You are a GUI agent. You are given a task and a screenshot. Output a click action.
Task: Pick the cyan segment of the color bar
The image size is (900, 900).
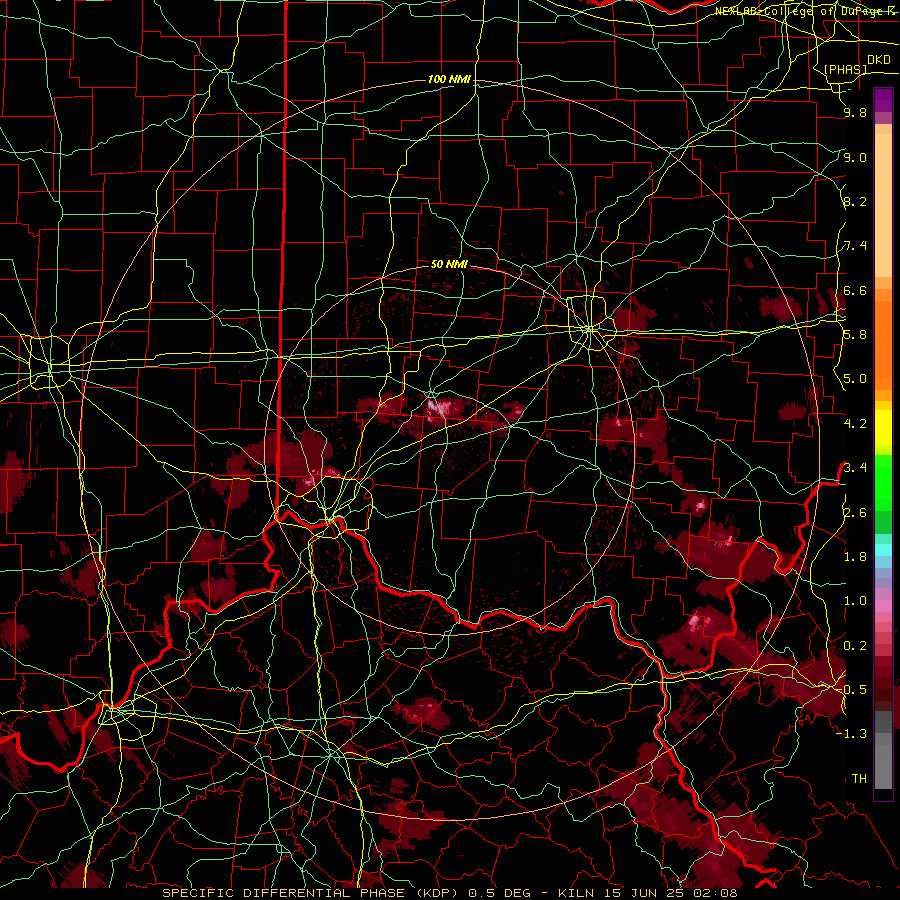(x=883, y=550)
